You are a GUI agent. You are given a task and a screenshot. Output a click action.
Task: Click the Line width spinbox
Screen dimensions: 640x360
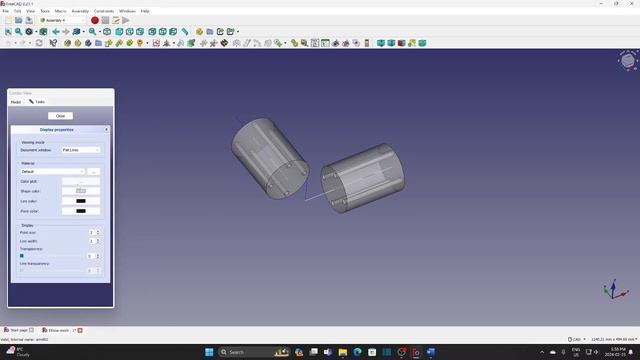pyautogui.click(x=94, y=241)
